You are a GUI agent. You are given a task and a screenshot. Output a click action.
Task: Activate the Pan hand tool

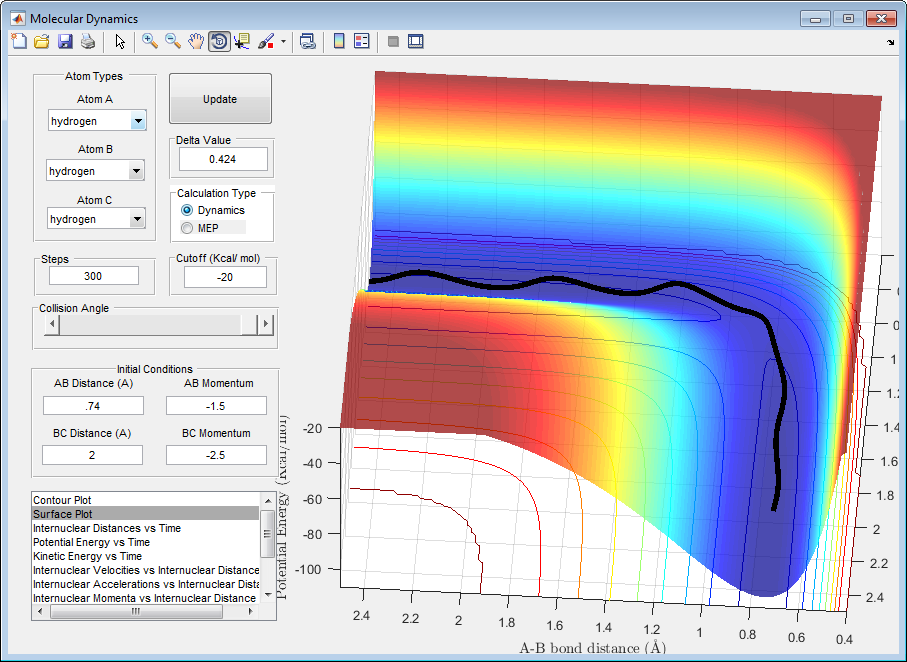[196, 41]
